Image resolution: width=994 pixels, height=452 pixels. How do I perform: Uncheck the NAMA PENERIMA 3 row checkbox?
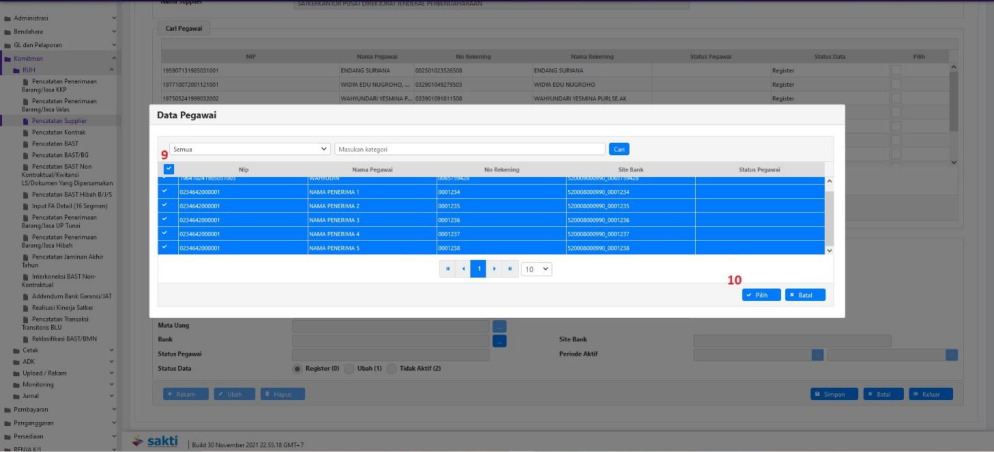165,219
